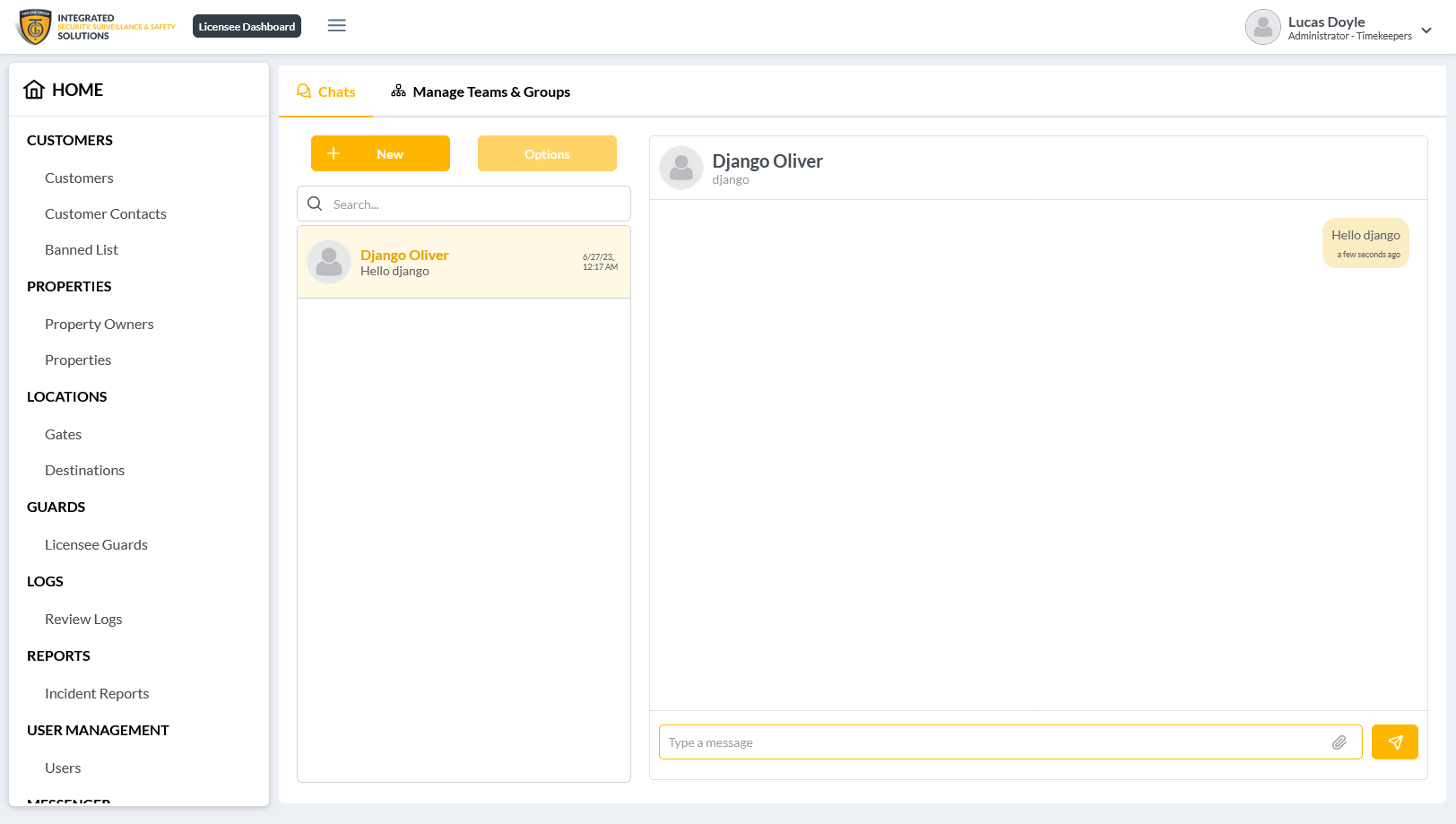Screen dimensions: 1456x824
Task: Open Banned List in the sidebar
Action: (82, 249)
